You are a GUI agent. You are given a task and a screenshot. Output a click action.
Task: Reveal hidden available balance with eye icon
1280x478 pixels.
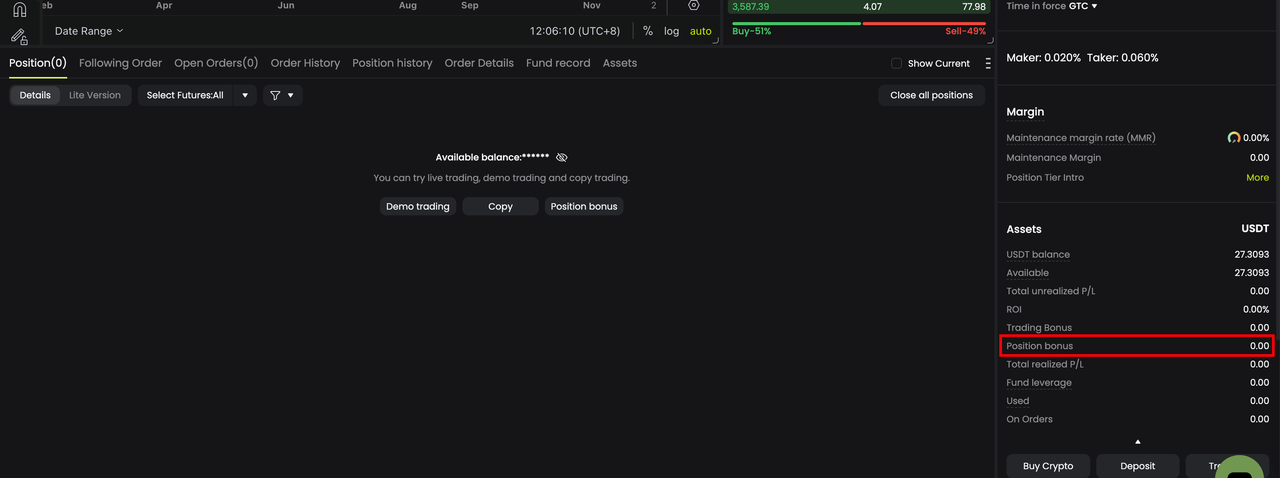click(562, 158)
